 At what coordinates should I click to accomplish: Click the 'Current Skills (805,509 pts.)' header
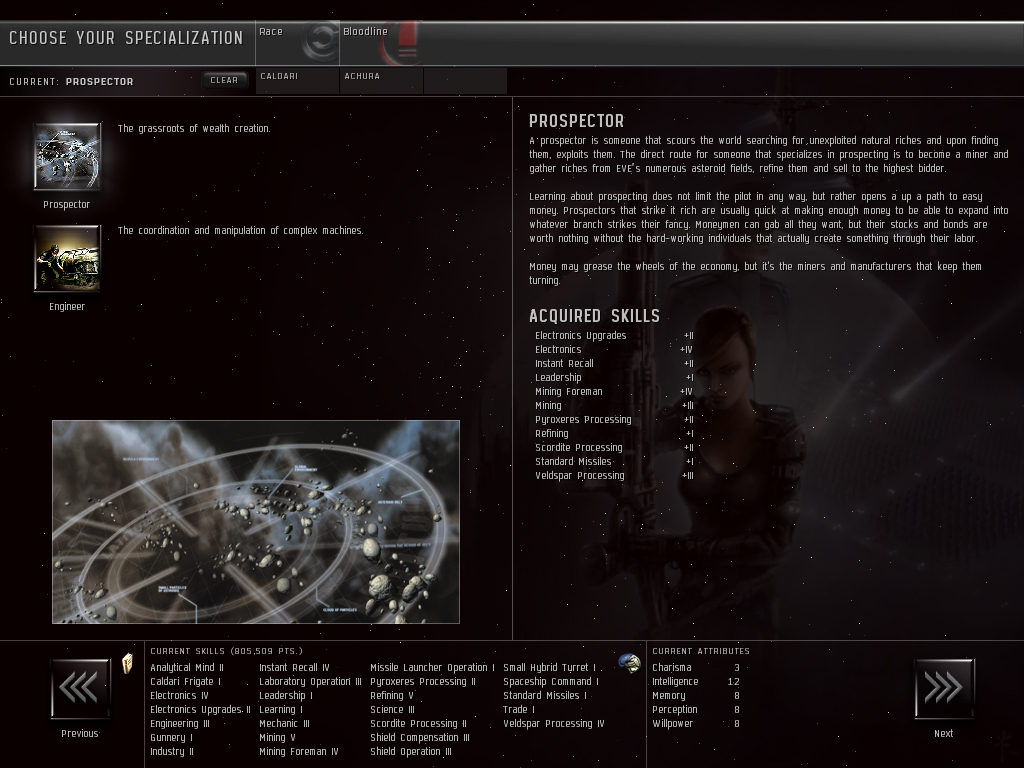click(227, 651)
